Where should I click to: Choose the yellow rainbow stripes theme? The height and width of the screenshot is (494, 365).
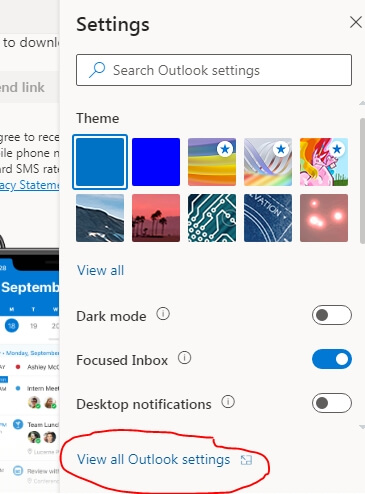point(212,162)
